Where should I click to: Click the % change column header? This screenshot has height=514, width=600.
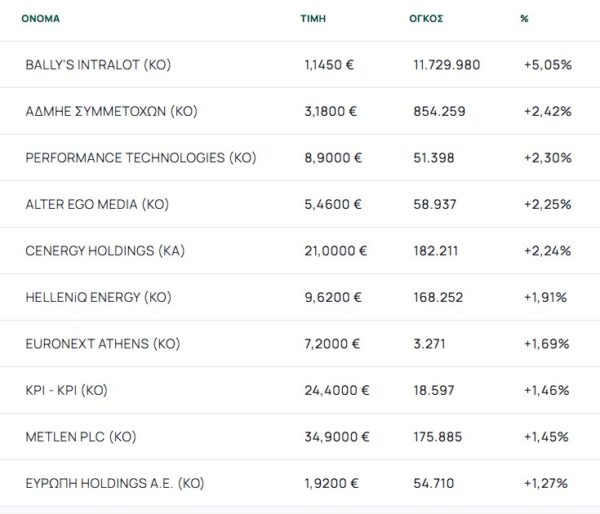click(x=525, y=18)
